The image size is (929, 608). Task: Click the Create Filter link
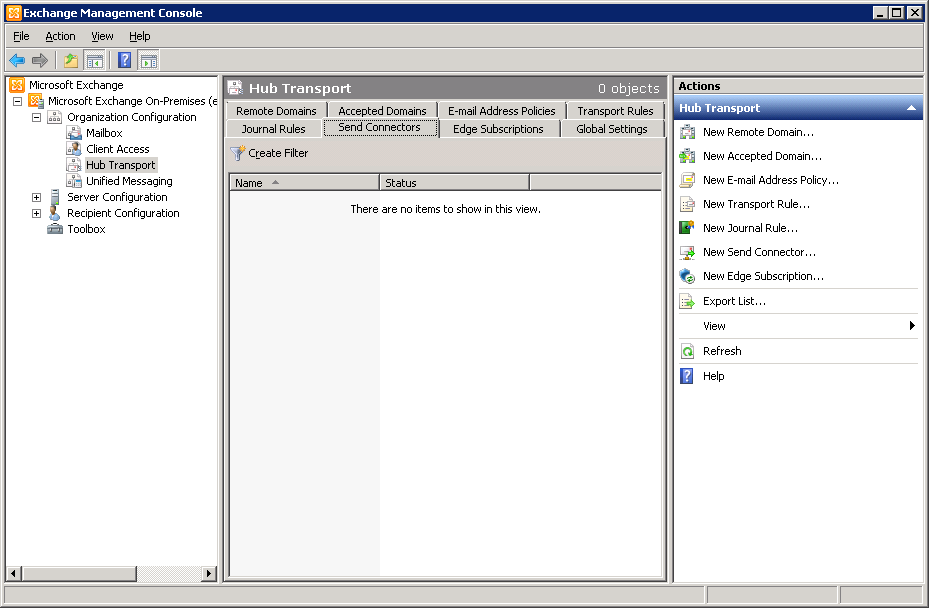[278, 153]
